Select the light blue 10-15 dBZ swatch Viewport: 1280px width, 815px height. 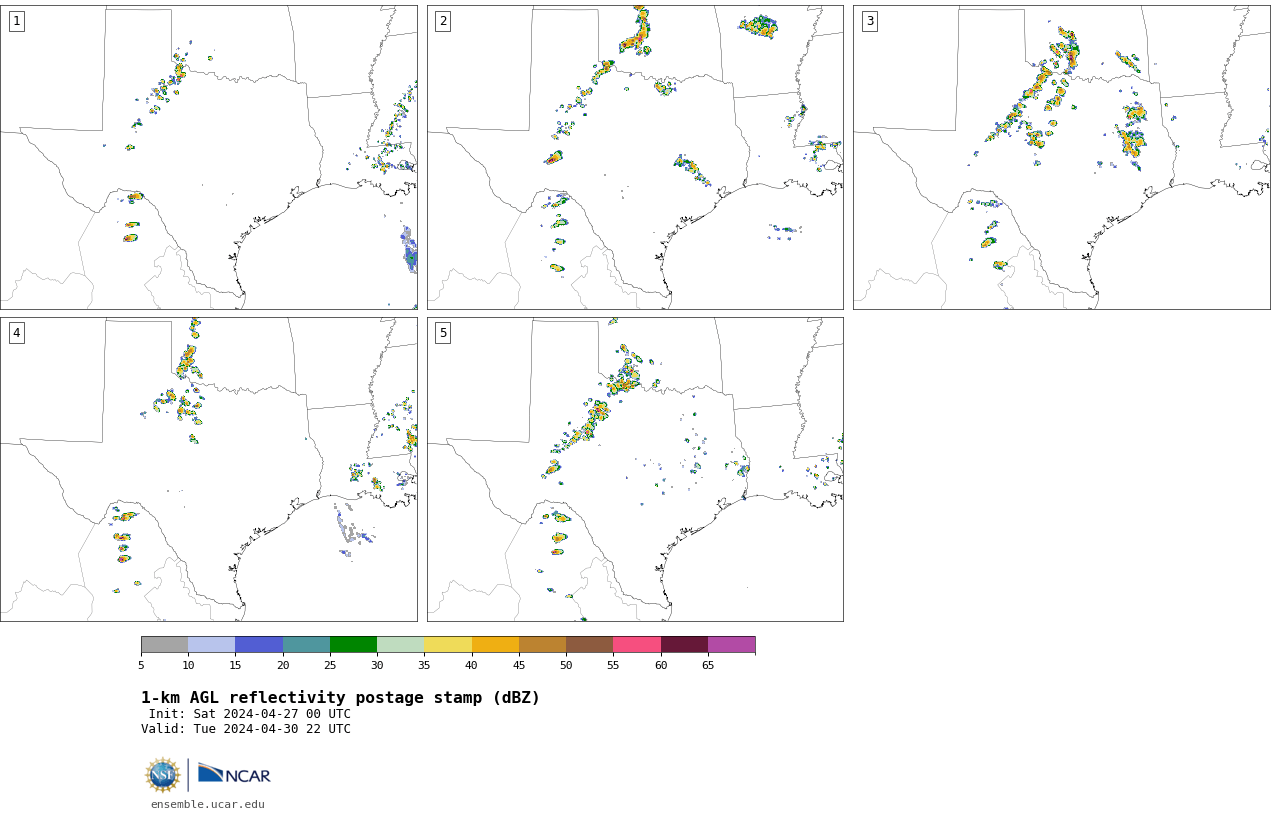coord(212,645)
